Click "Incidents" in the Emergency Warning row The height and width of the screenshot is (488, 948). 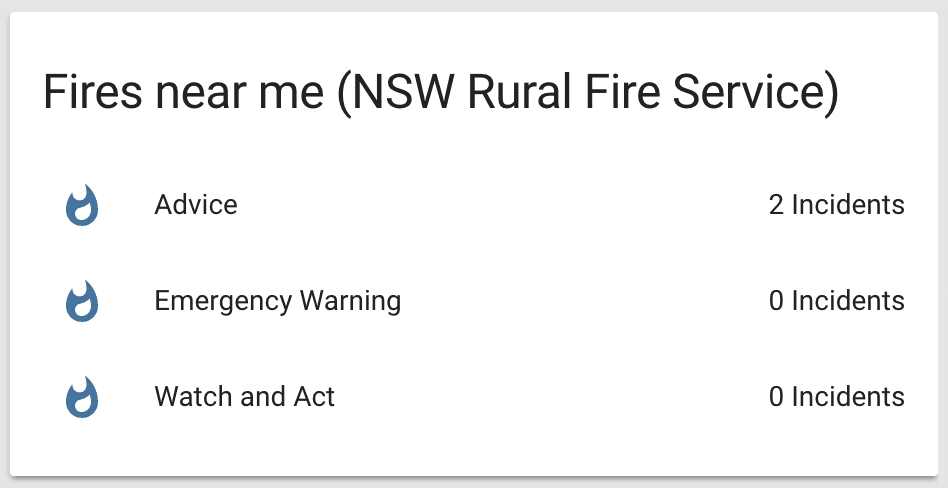click(x=848, y=301)
